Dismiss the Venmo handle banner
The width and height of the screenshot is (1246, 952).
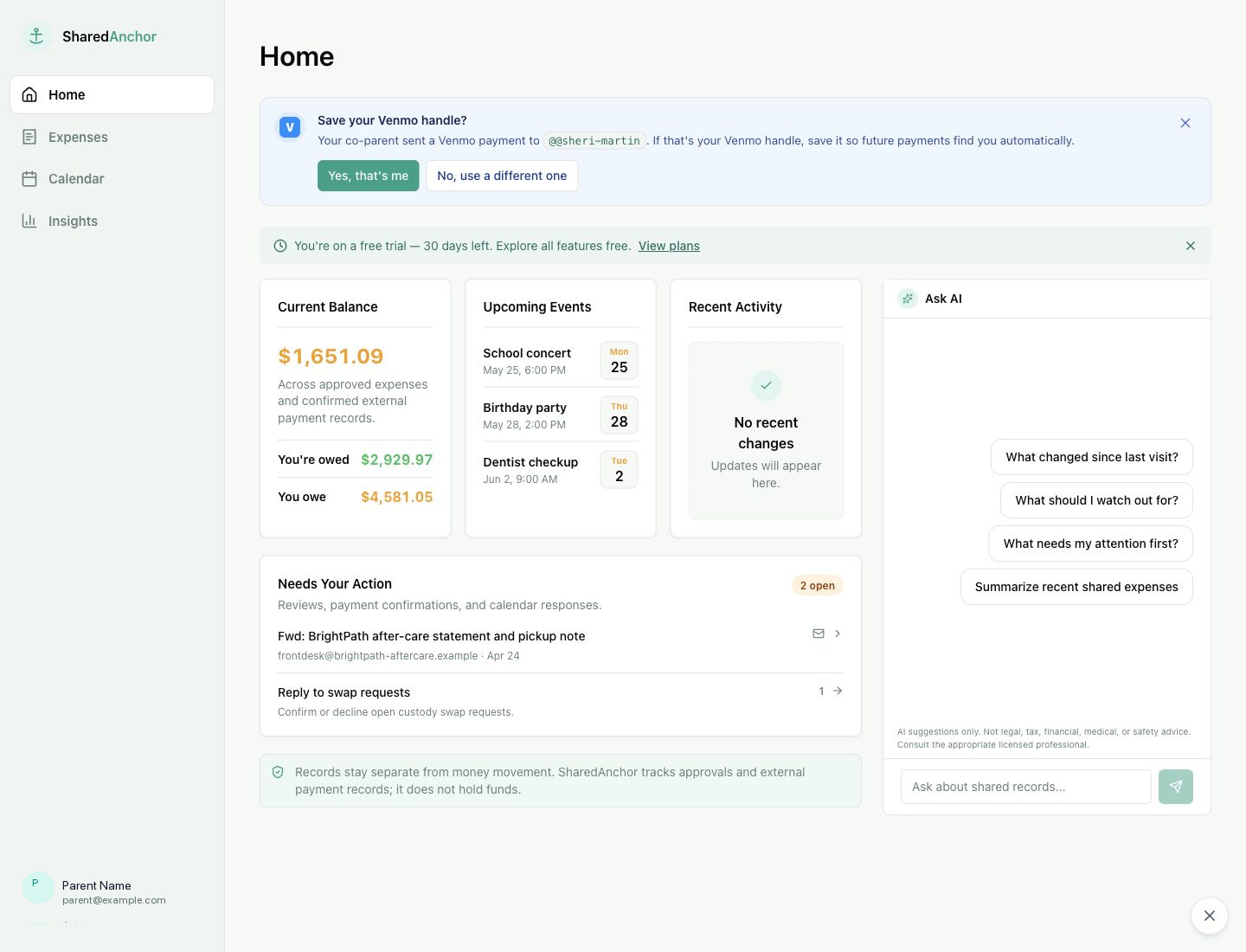click(1185, 123)
